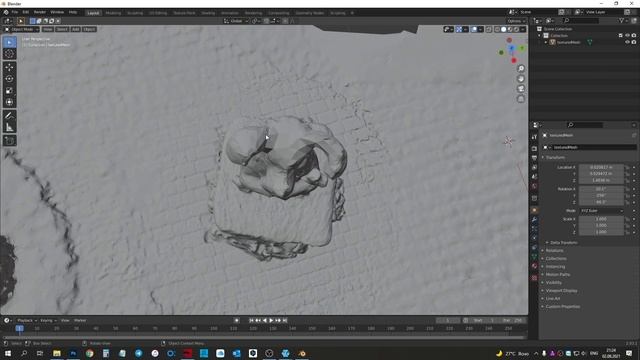Choose the Scale tool

[x=9, y=91]
